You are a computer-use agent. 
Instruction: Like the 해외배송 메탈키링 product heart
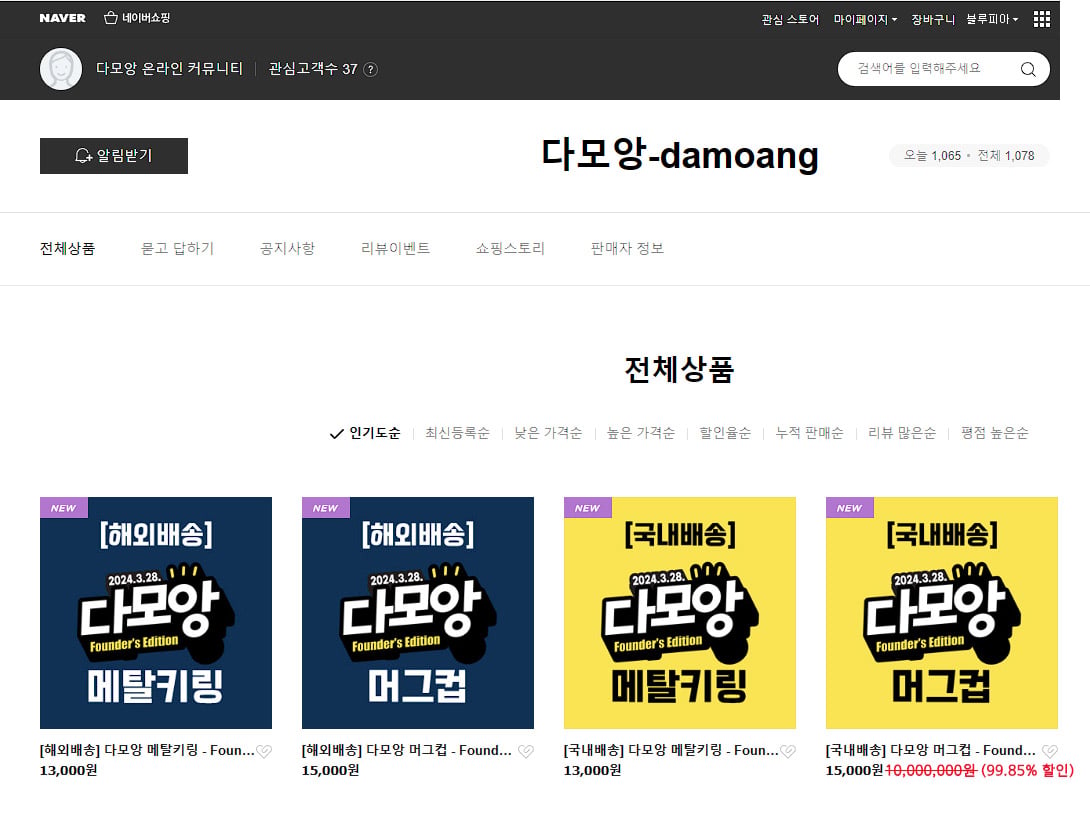[264, 751]
